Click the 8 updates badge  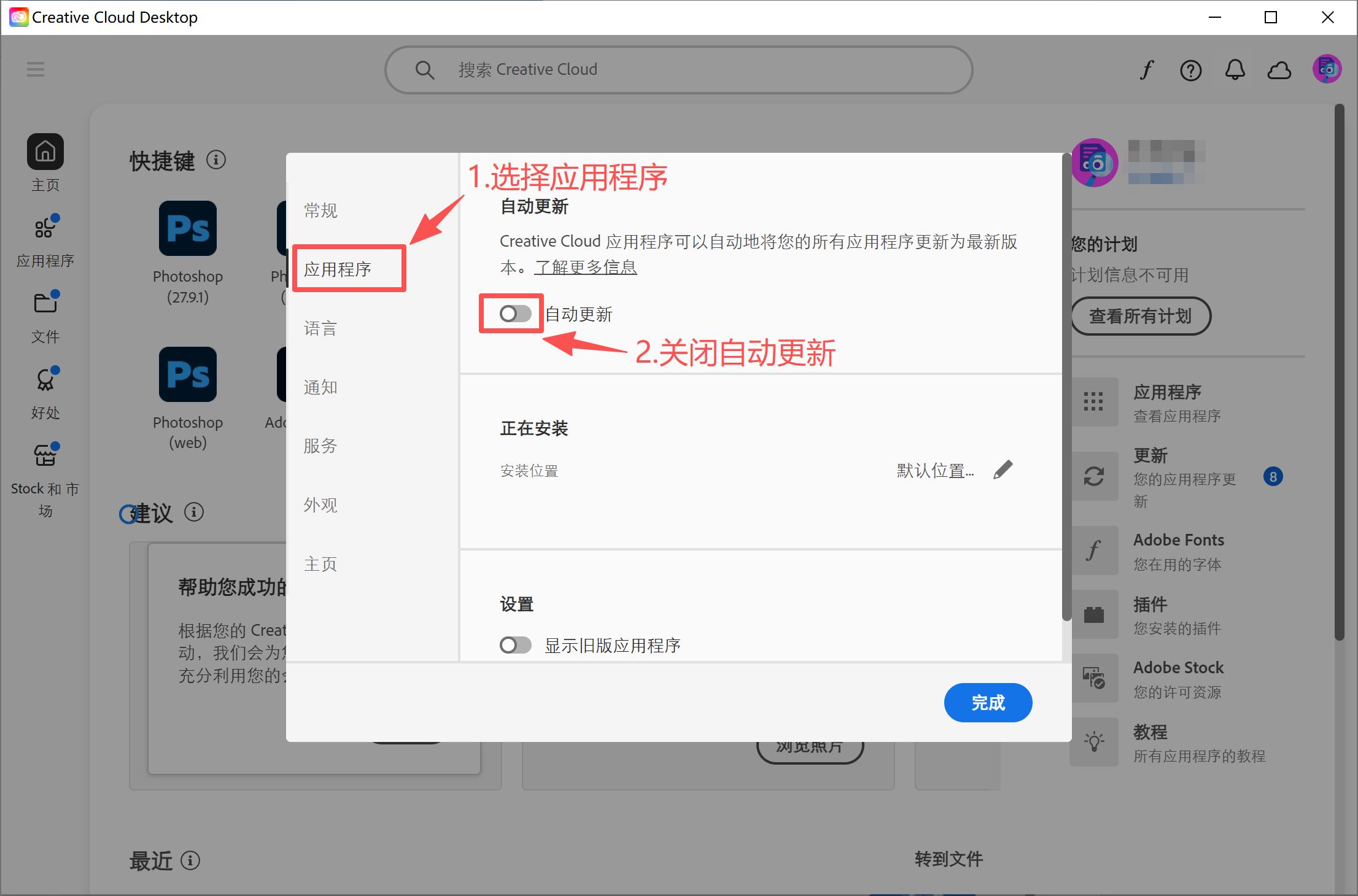1273,477
